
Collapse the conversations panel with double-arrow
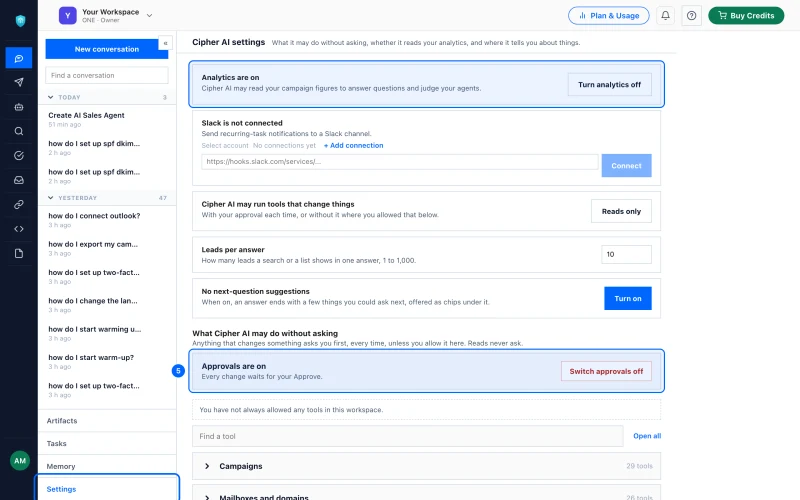click(x=165, y=43)
